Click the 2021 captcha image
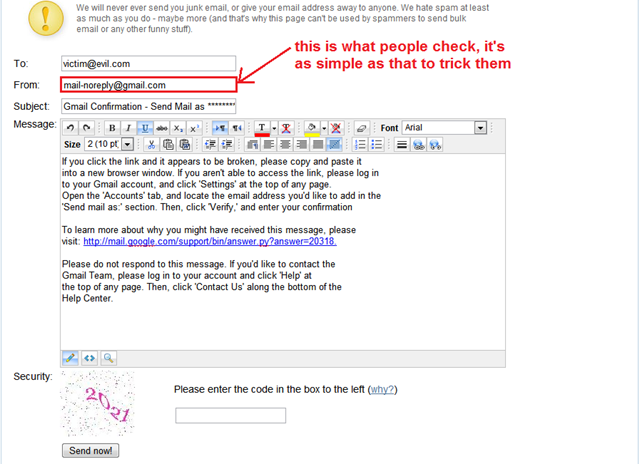The image size is (640, 464). 98,404
